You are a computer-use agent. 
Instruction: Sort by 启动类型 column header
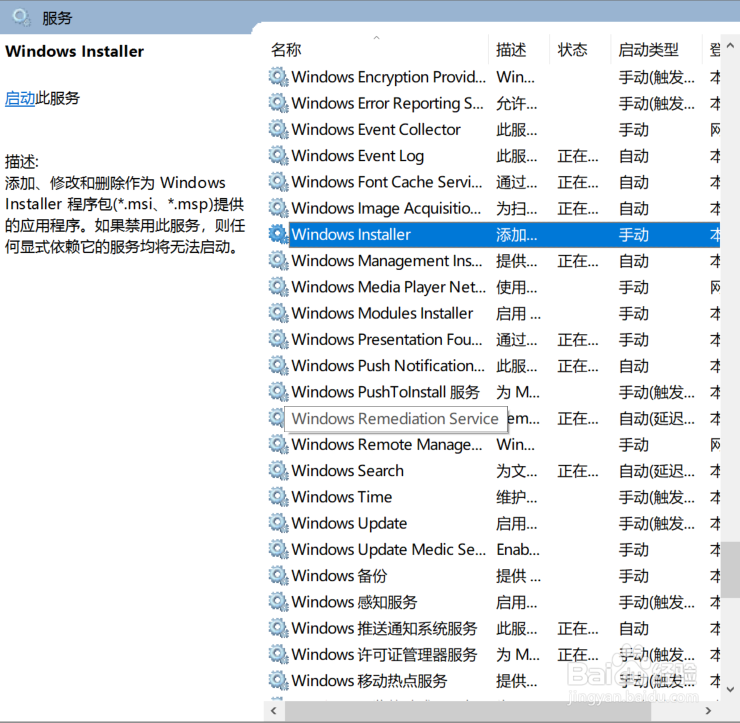[648, 50]
